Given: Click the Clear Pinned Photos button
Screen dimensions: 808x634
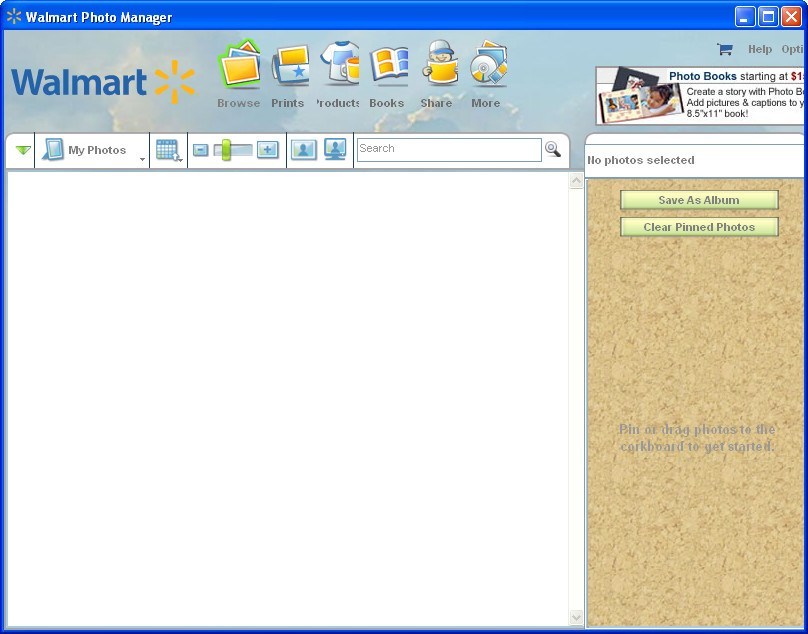Looking at the screenshot, I should (x=699, y=227).
